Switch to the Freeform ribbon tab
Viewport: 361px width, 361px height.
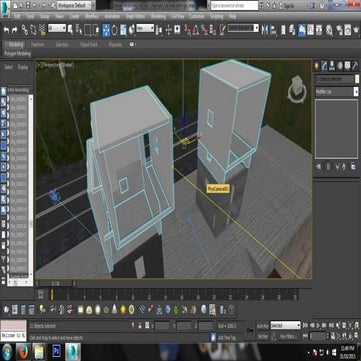37,44
